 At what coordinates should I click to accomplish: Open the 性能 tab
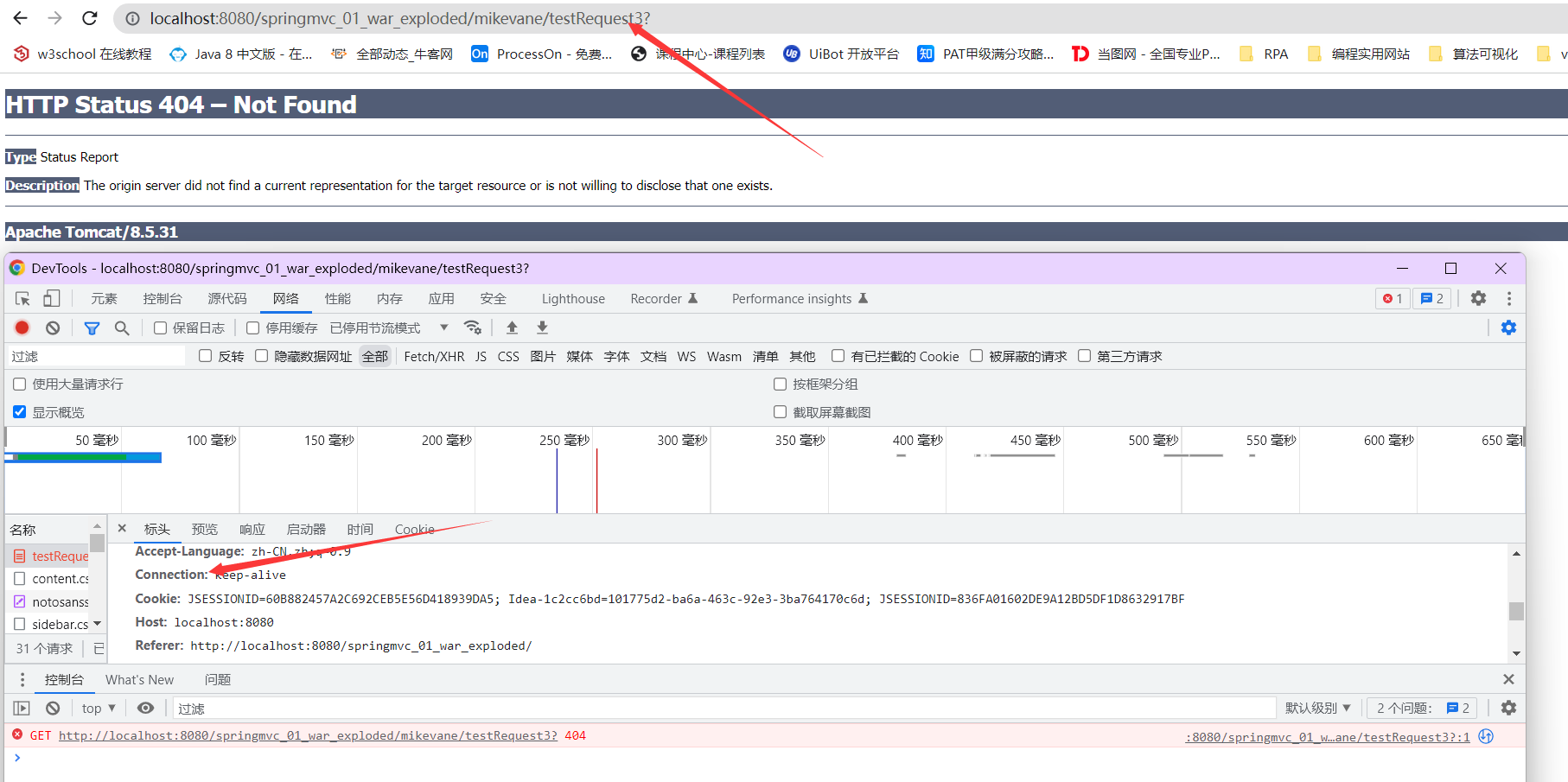337,298
